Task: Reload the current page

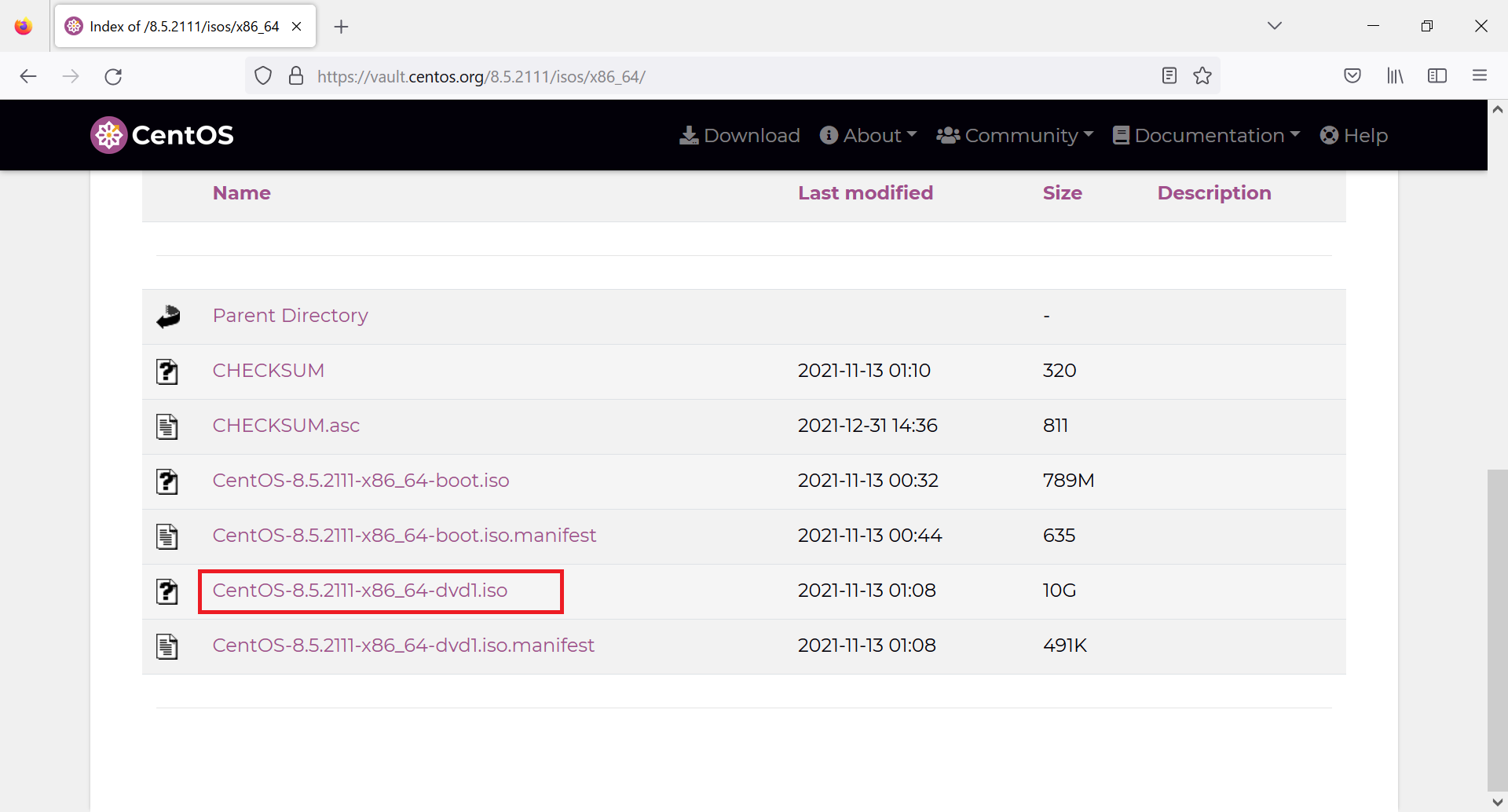Action: 113,76
